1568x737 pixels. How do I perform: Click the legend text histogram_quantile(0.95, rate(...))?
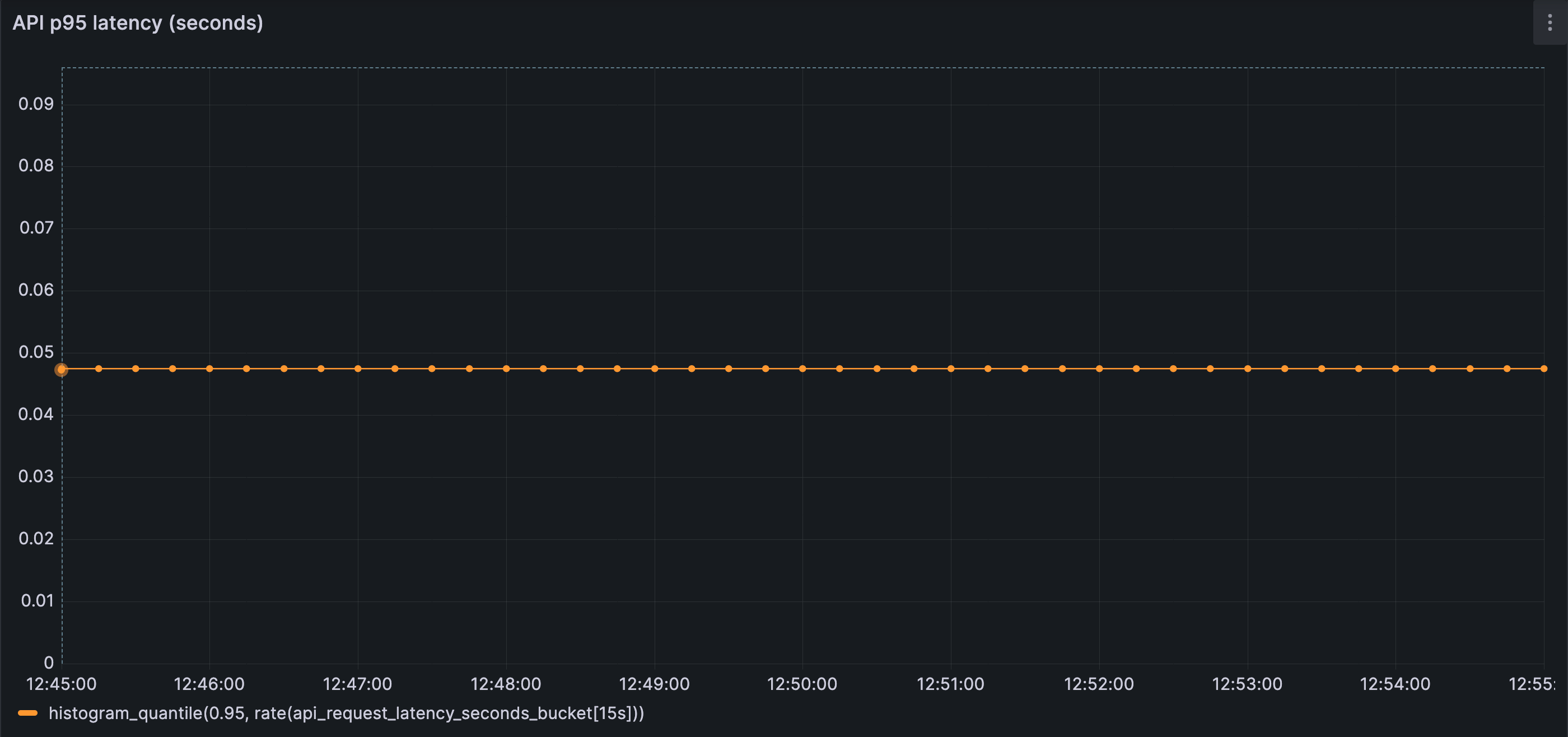coord(347,713)
